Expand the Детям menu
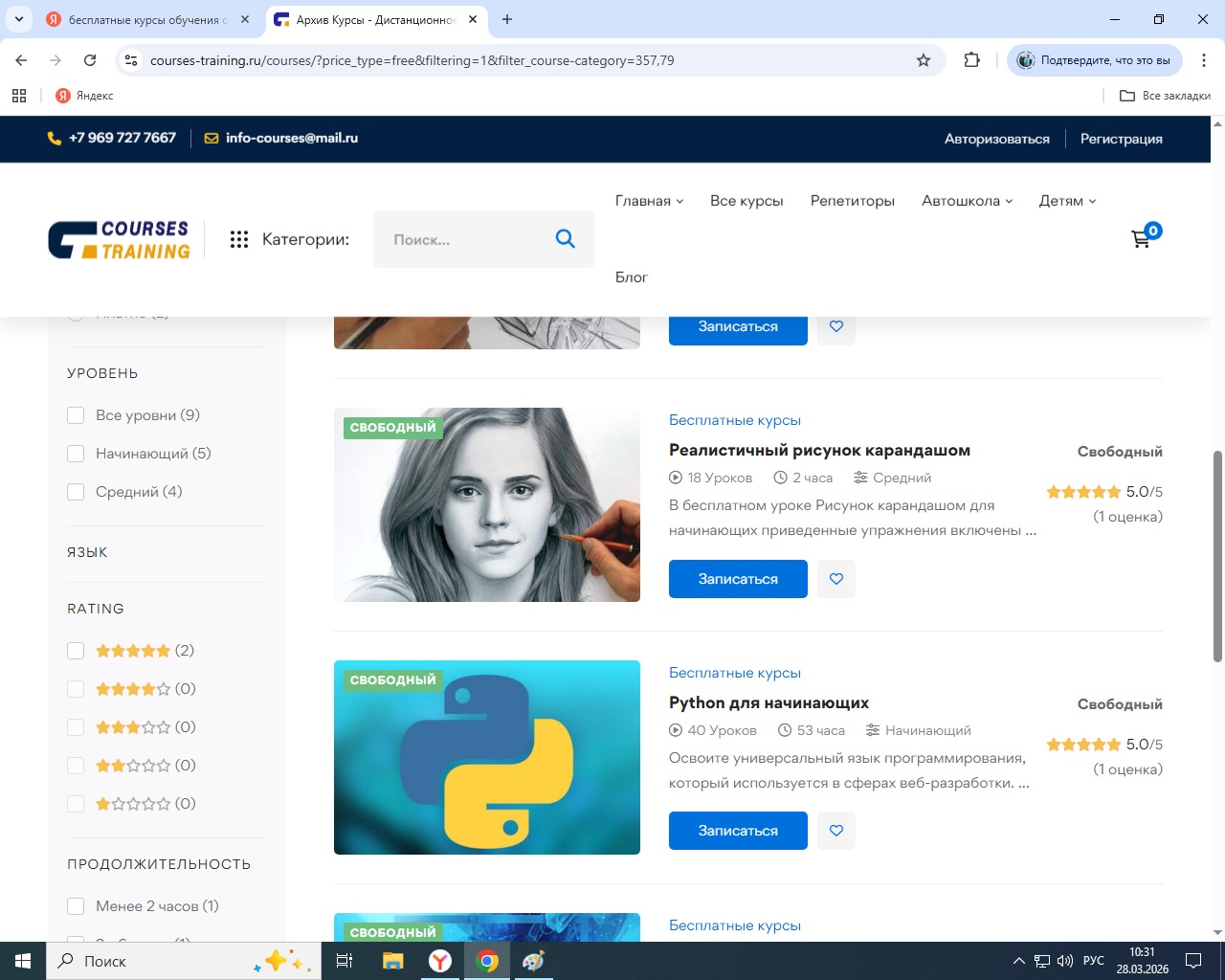 (x=1067, y=201)
